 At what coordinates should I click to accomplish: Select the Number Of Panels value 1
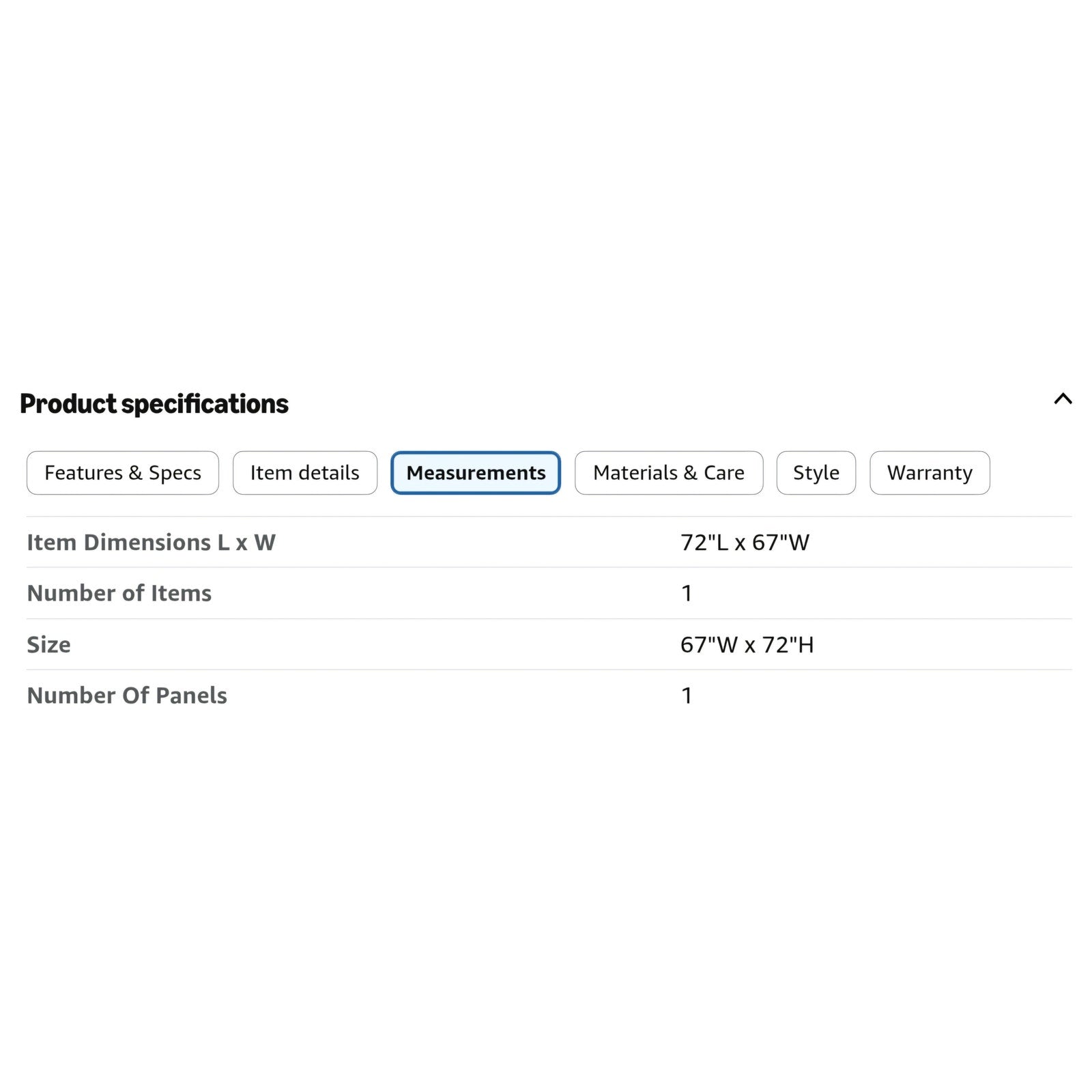coord(687,695)
